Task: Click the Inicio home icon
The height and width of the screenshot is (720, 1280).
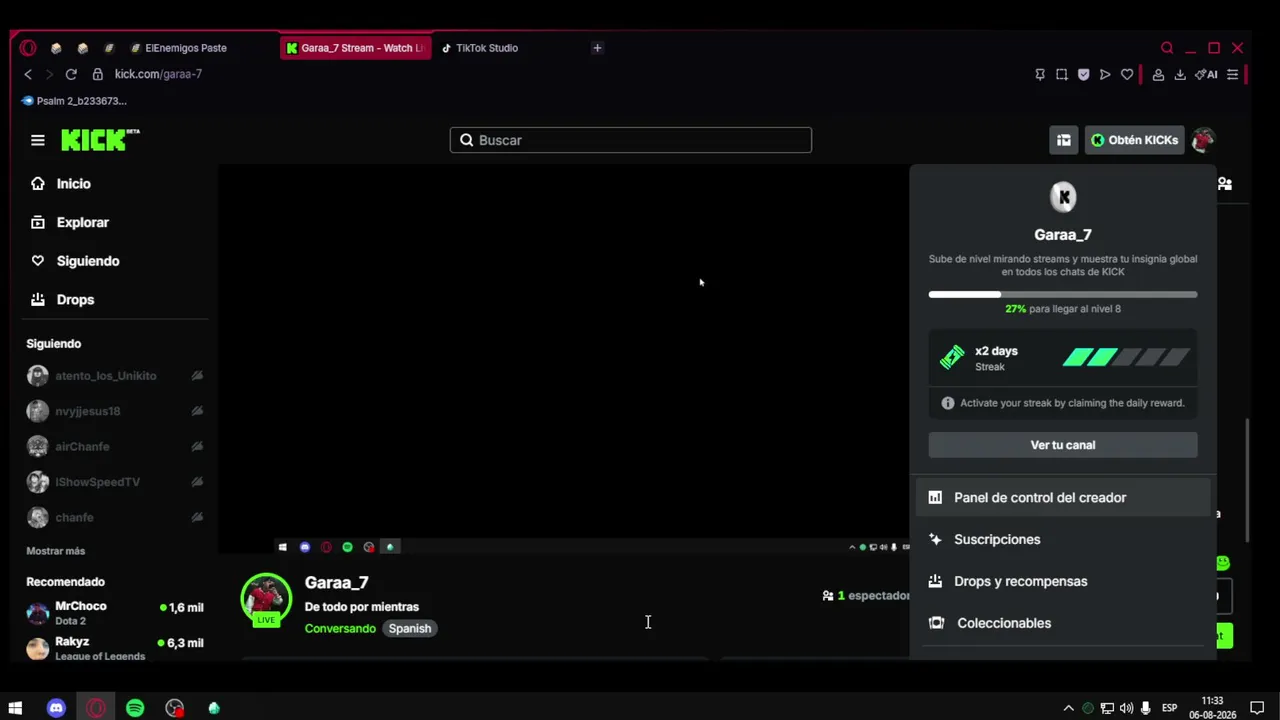Action: pos(38,184)
